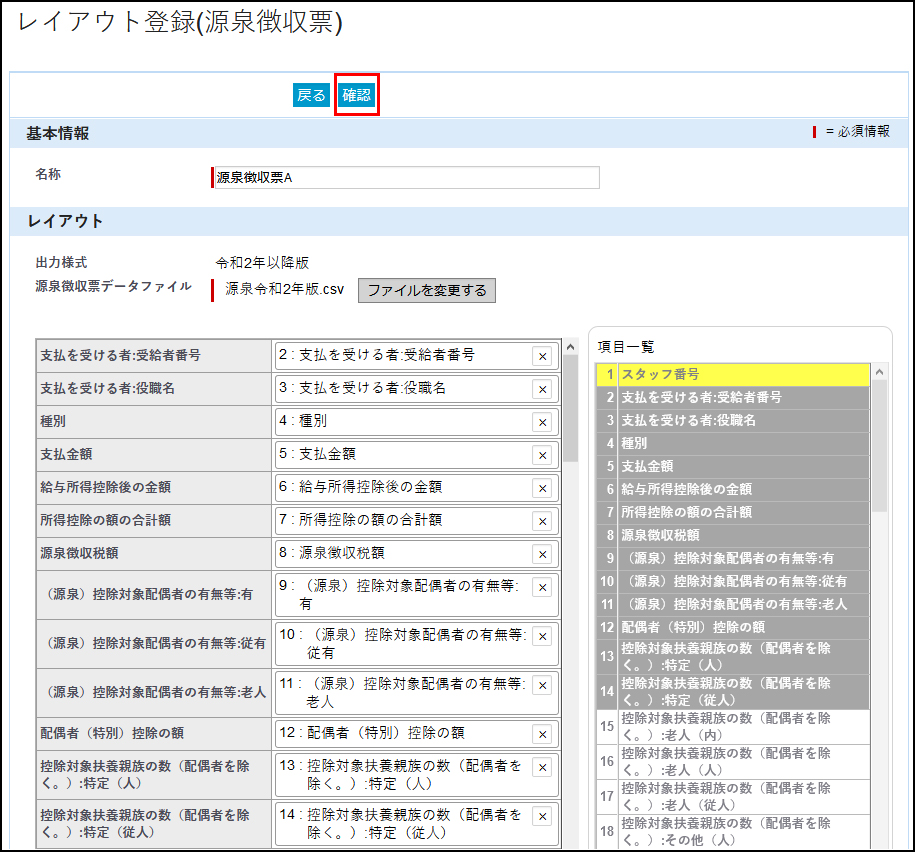Select list item 13 特定（人）

pos(733,657)
